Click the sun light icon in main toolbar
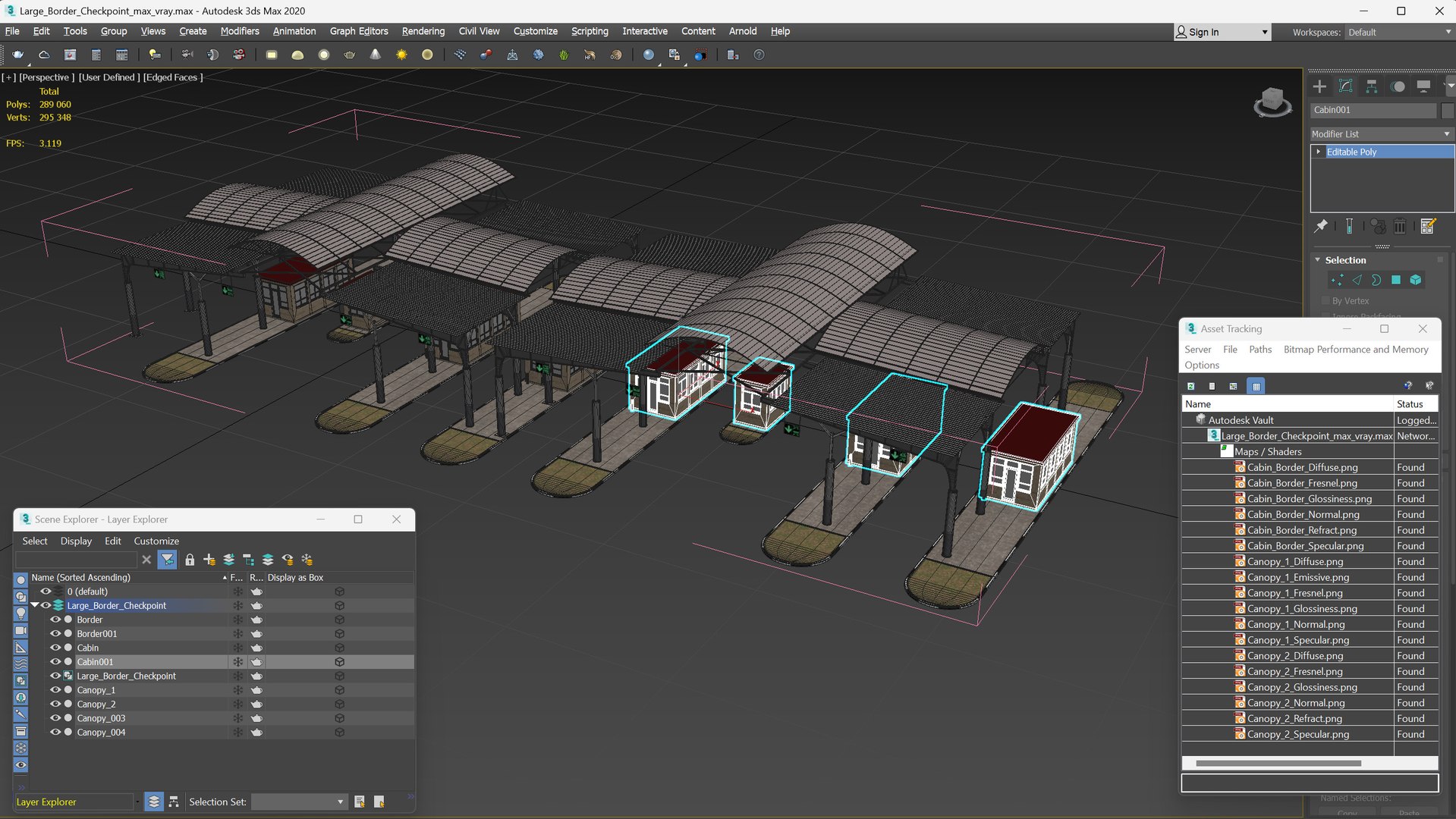The image size is (1456, 819). (x=401, y=55)
